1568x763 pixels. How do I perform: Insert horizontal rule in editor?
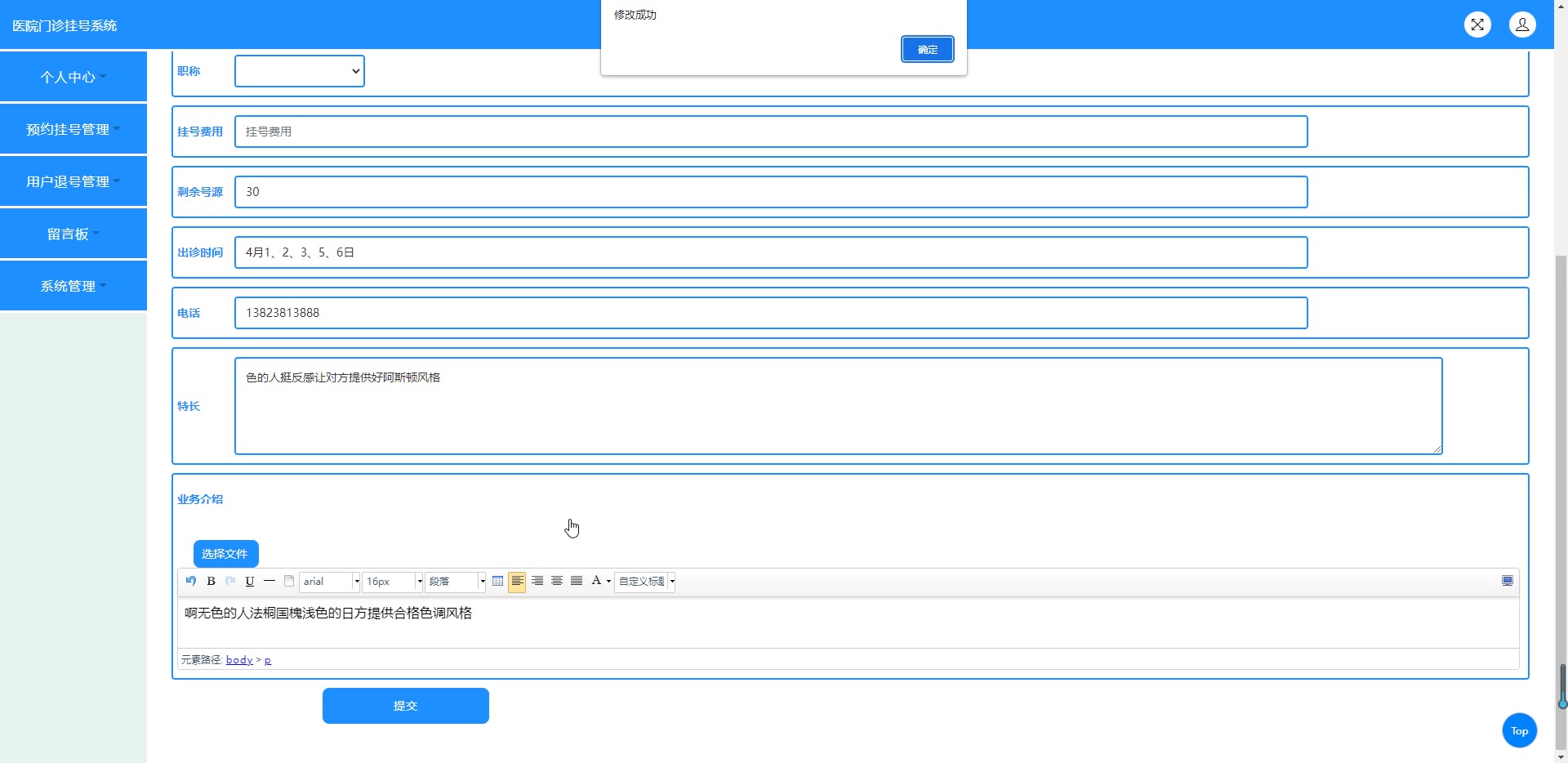(x=269, y=581)
